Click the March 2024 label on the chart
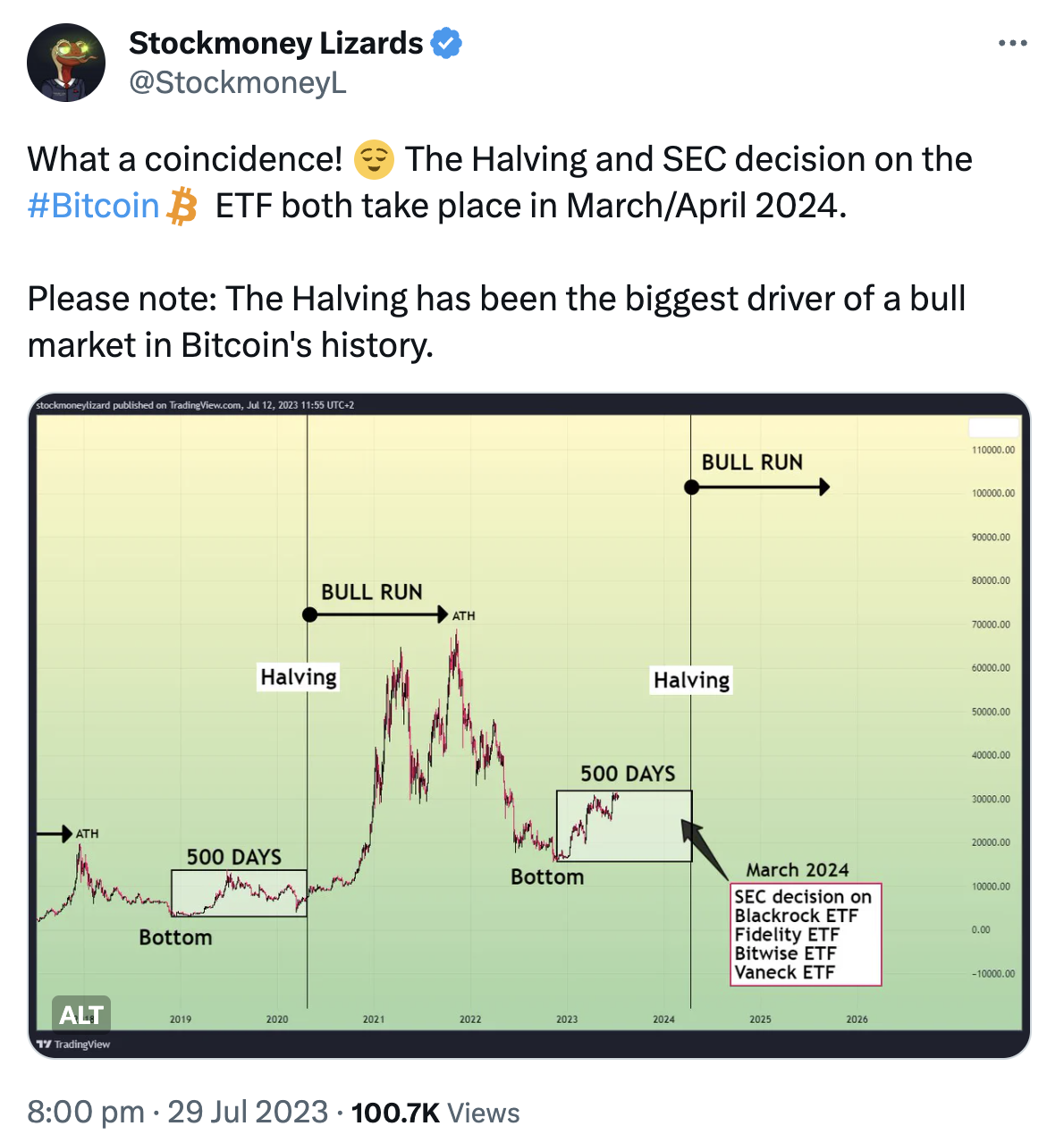The height and width of the screenshot is (1143, 1064). (796, 869)
